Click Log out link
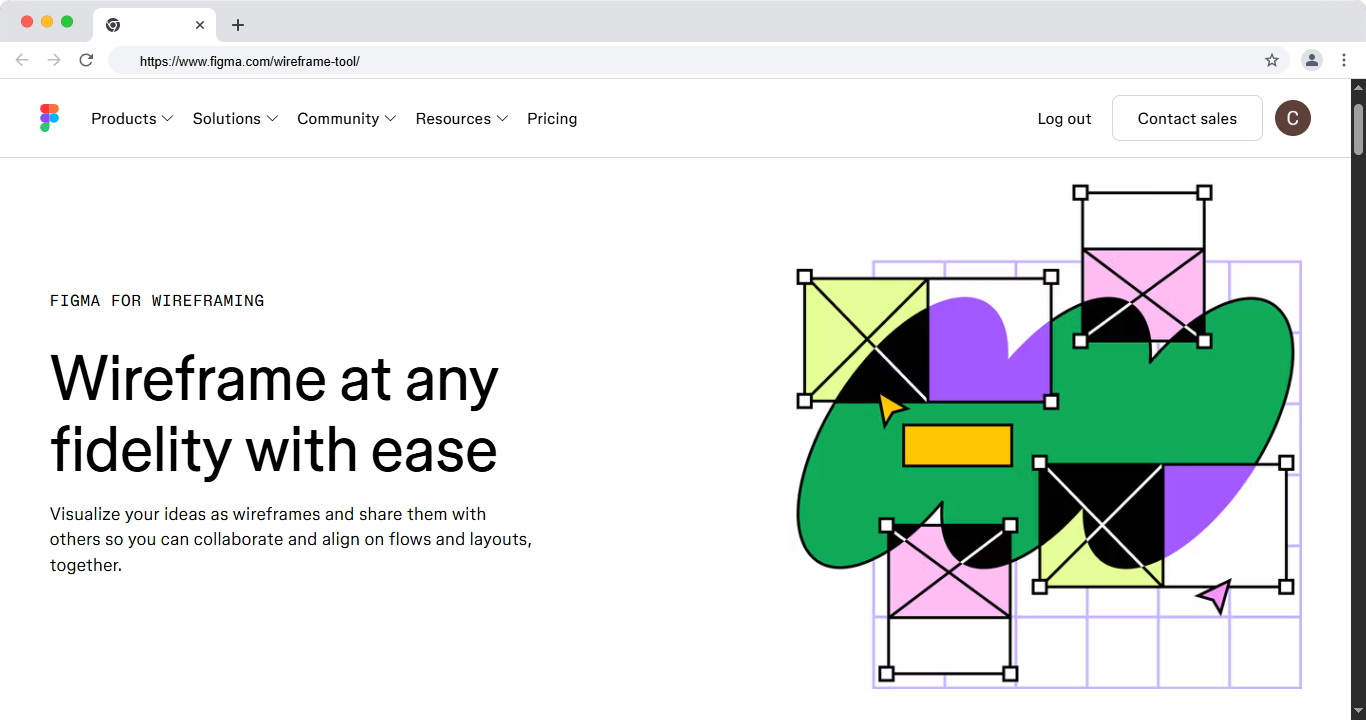 click(1064, 118)
